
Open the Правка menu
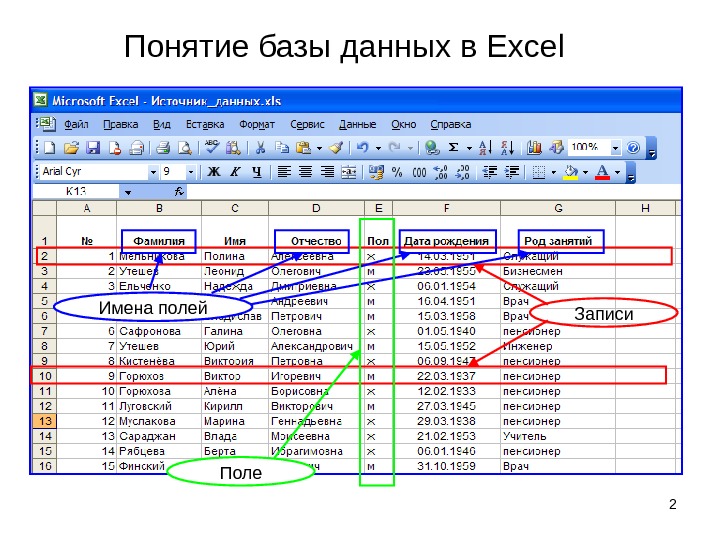[x=120, y=124]
